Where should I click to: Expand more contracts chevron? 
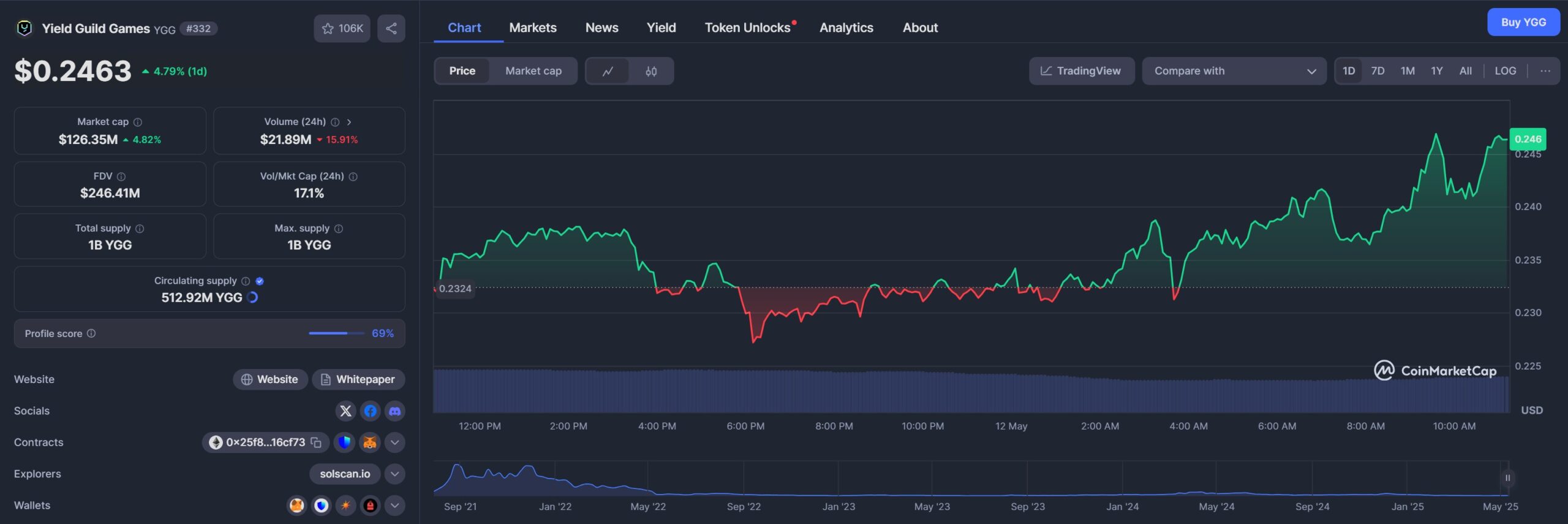[x=395, y=442]
